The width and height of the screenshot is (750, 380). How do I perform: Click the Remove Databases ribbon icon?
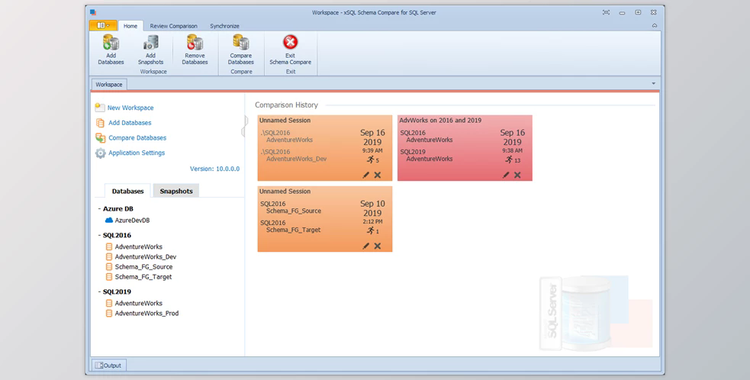pyautogui.click(x=195, y=43)
